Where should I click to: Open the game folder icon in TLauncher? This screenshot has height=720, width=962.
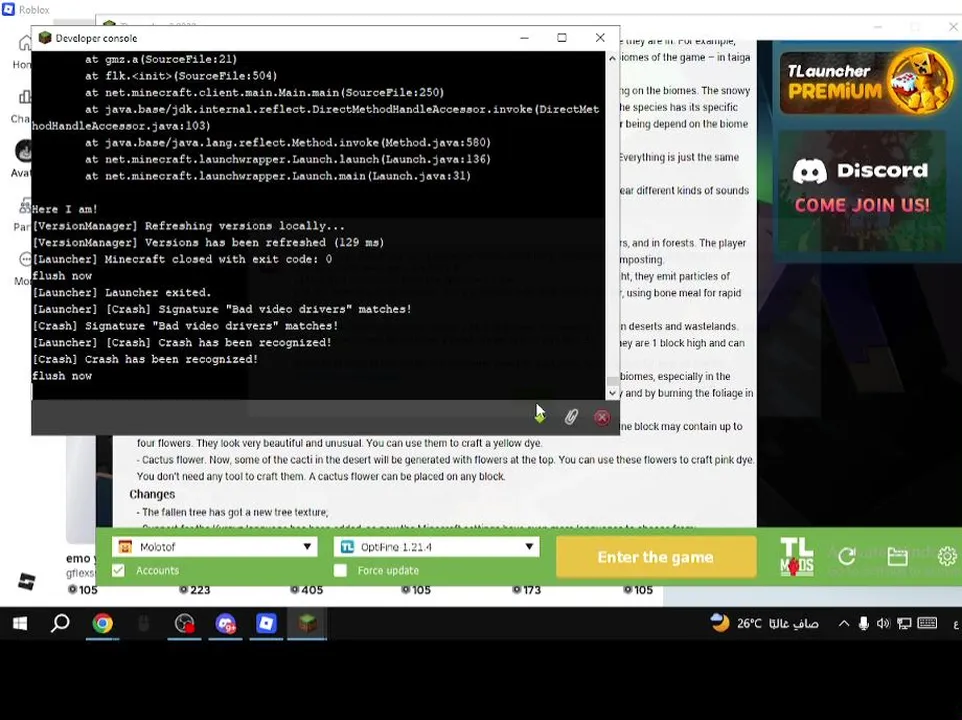point(897,556)
